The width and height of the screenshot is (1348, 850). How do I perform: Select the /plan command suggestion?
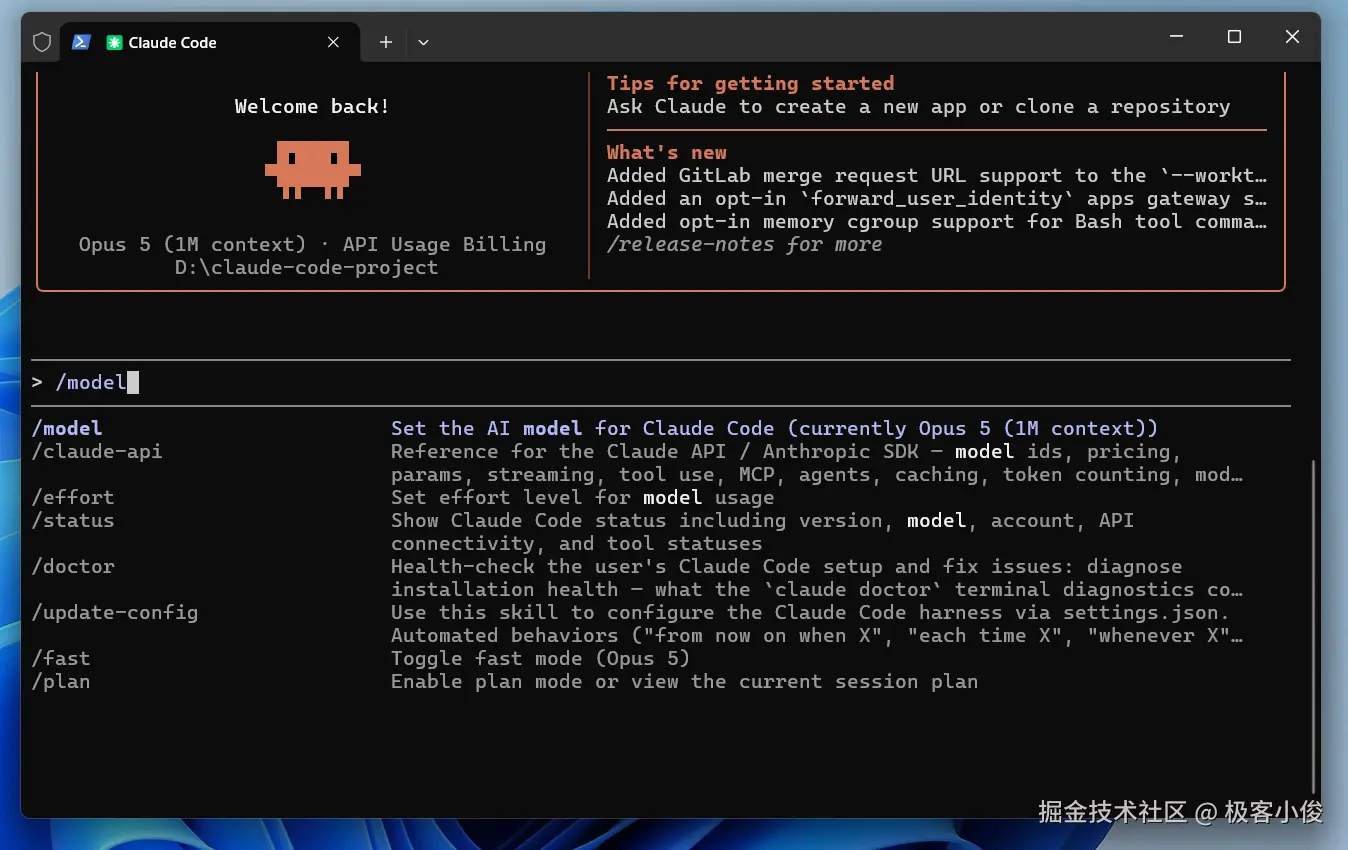pyautogui.click(x=61, y=681)
